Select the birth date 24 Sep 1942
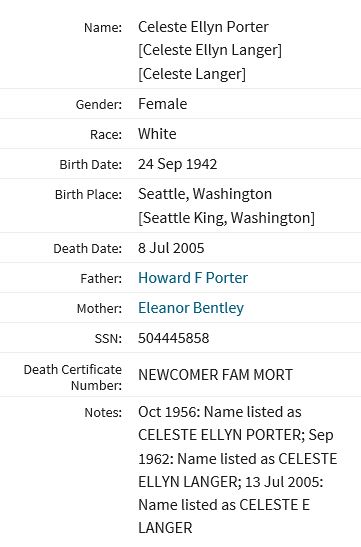This screenshot has height=547, width=361. 178,164
